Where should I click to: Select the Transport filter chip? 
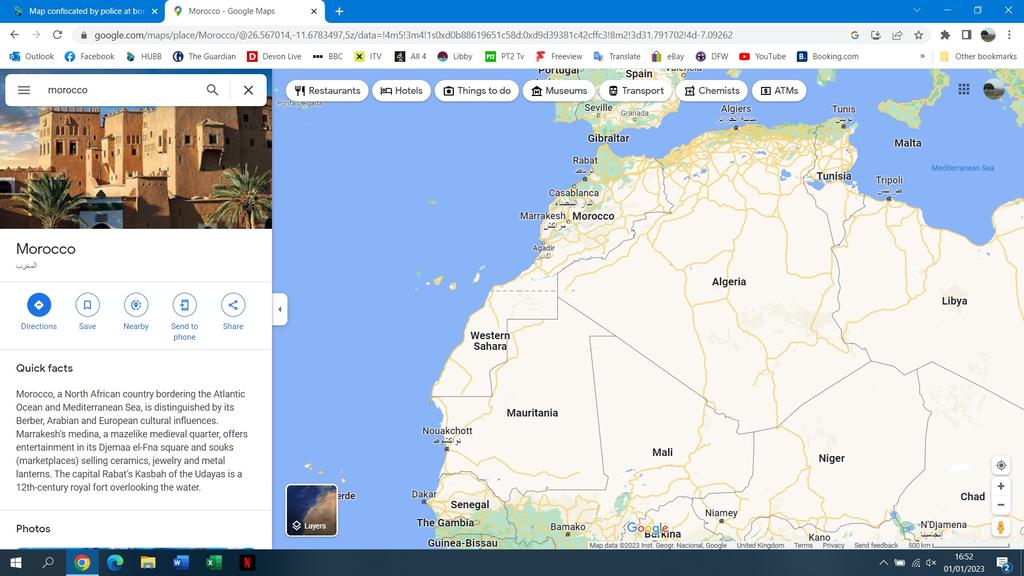(x=635, y=91)
